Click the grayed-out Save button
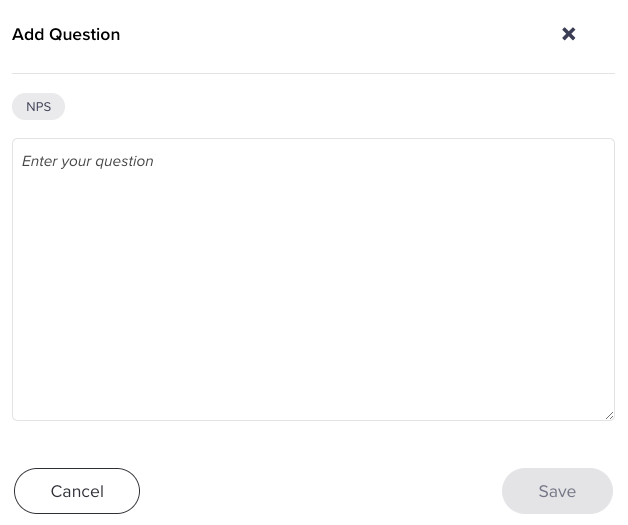The width and height of the screenshot is (628, 525). (x=557, y=491)
